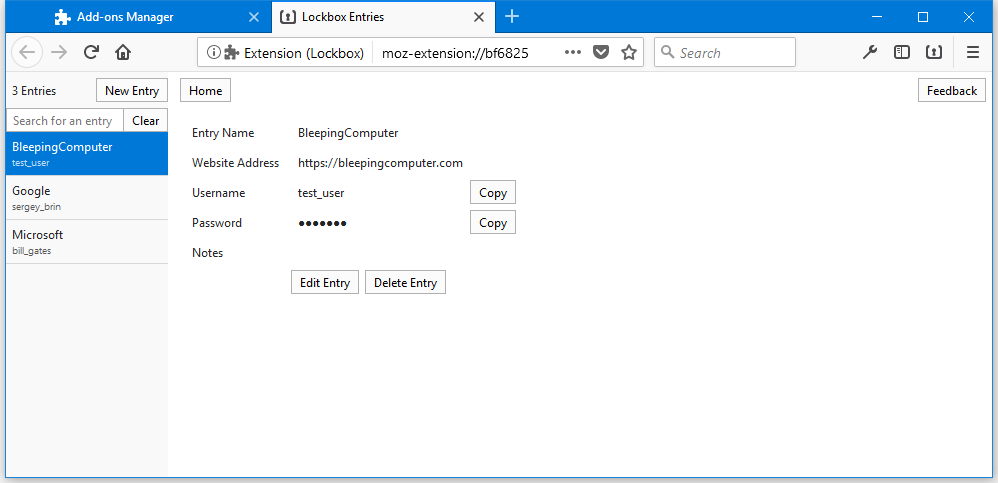Show site information icon in address bar

point(214,53)
